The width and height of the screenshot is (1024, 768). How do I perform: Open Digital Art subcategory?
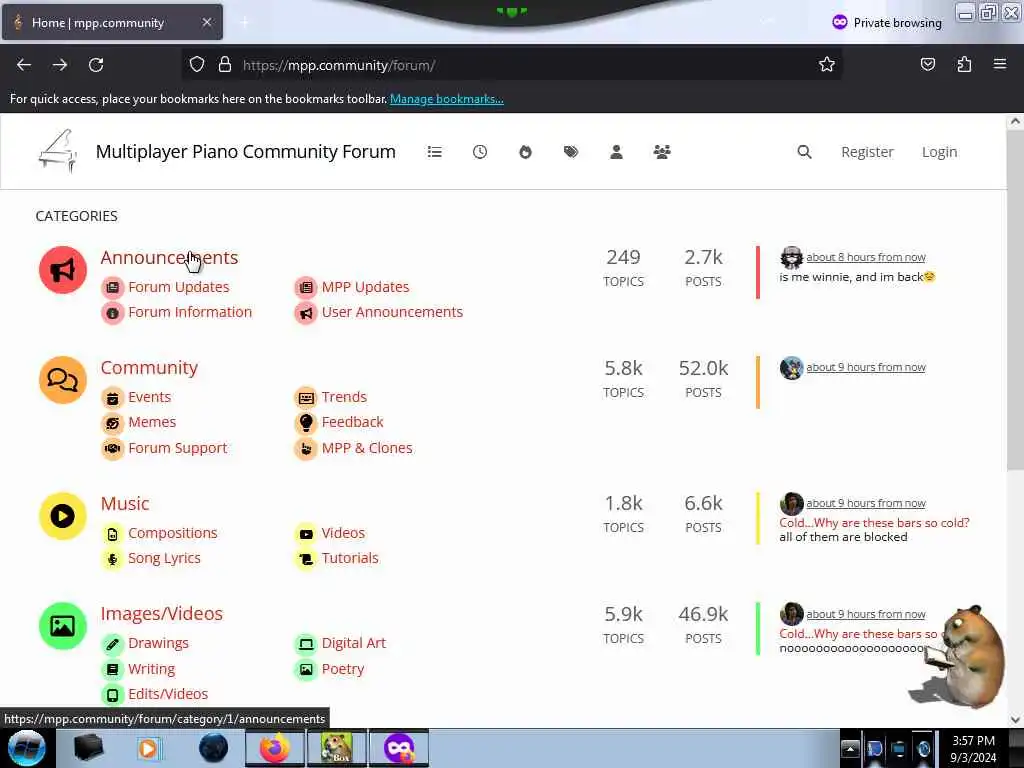(353, 643)
